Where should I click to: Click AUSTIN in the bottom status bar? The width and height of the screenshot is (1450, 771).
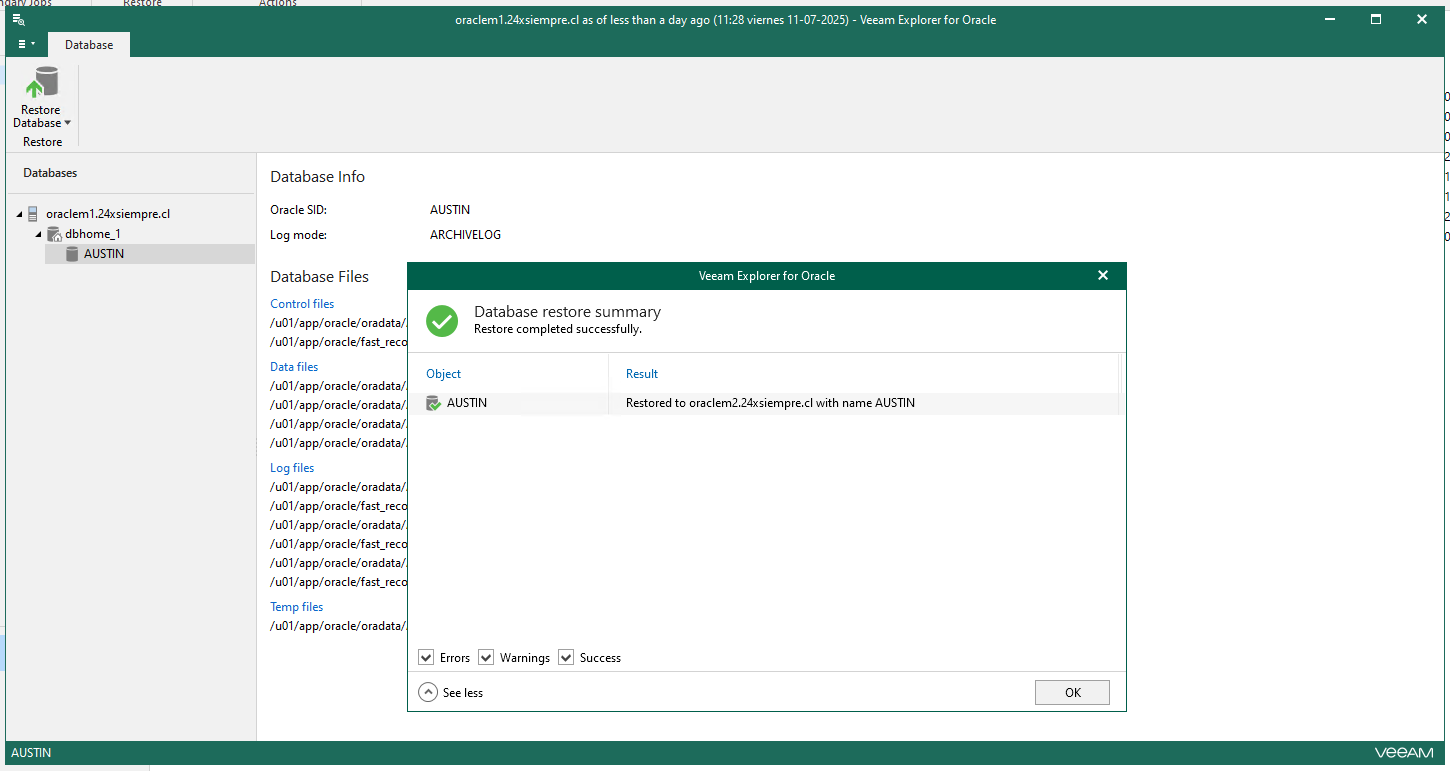click(x=31, y=753)
